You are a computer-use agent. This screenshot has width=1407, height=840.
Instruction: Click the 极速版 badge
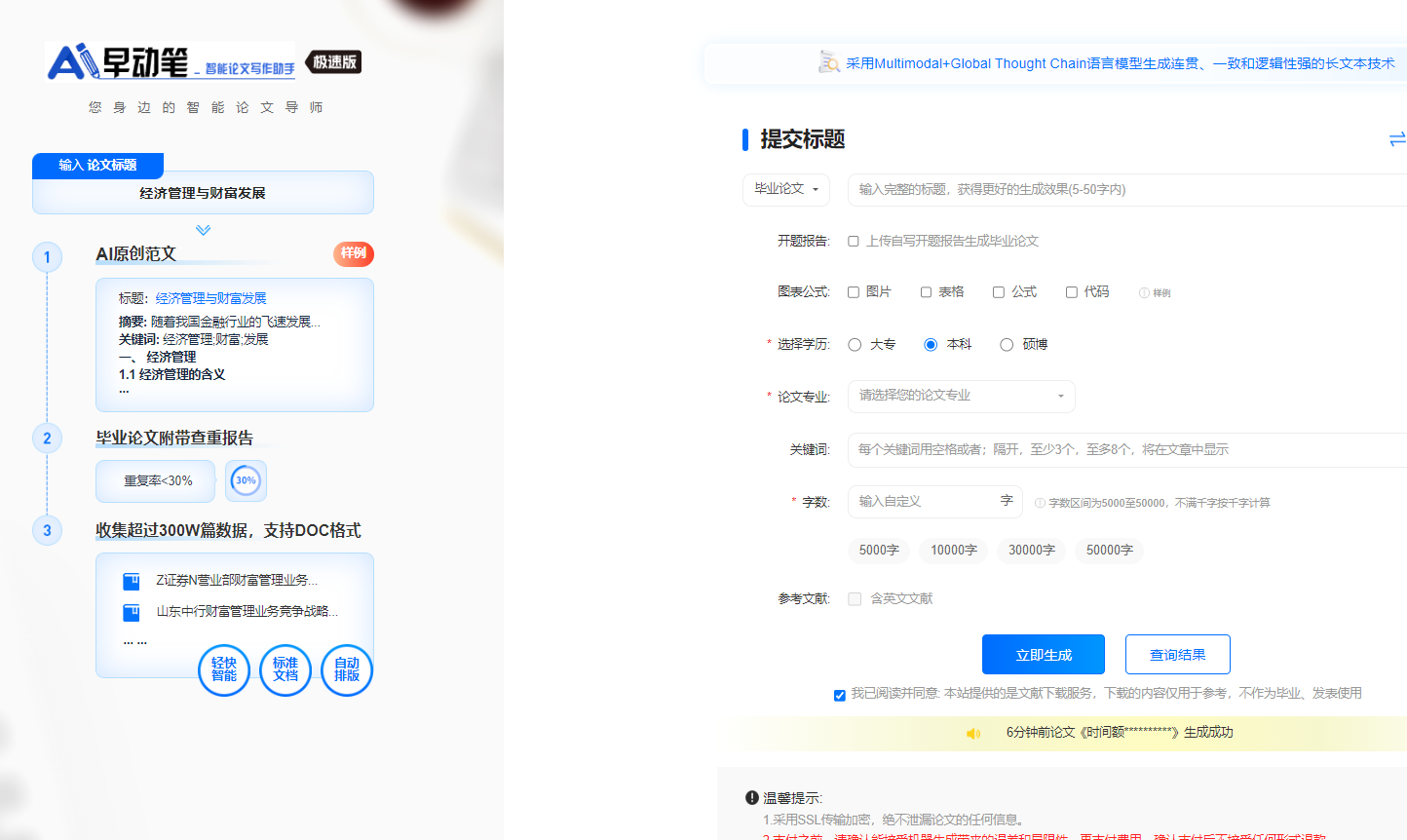[334, 61]
